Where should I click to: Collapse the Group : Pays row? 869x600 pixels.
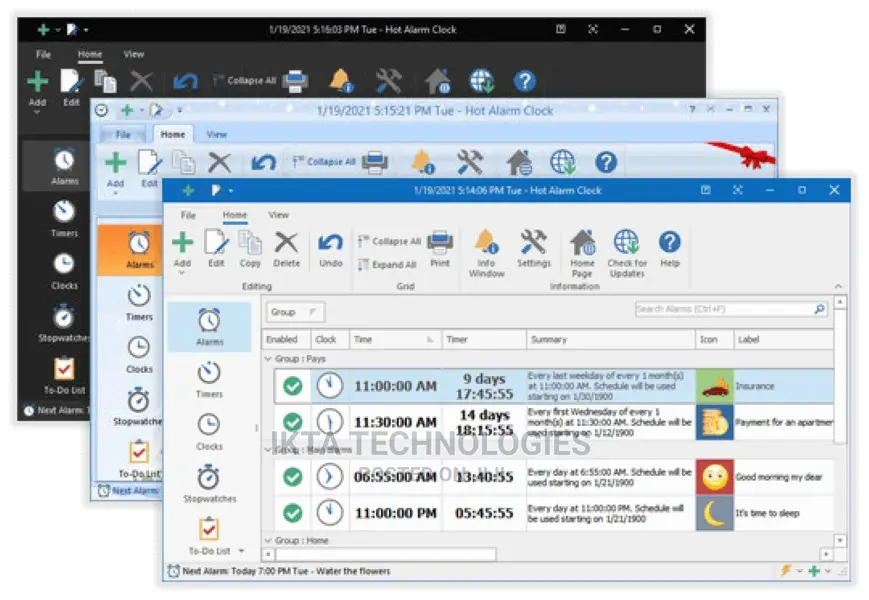tap(268, 359)
